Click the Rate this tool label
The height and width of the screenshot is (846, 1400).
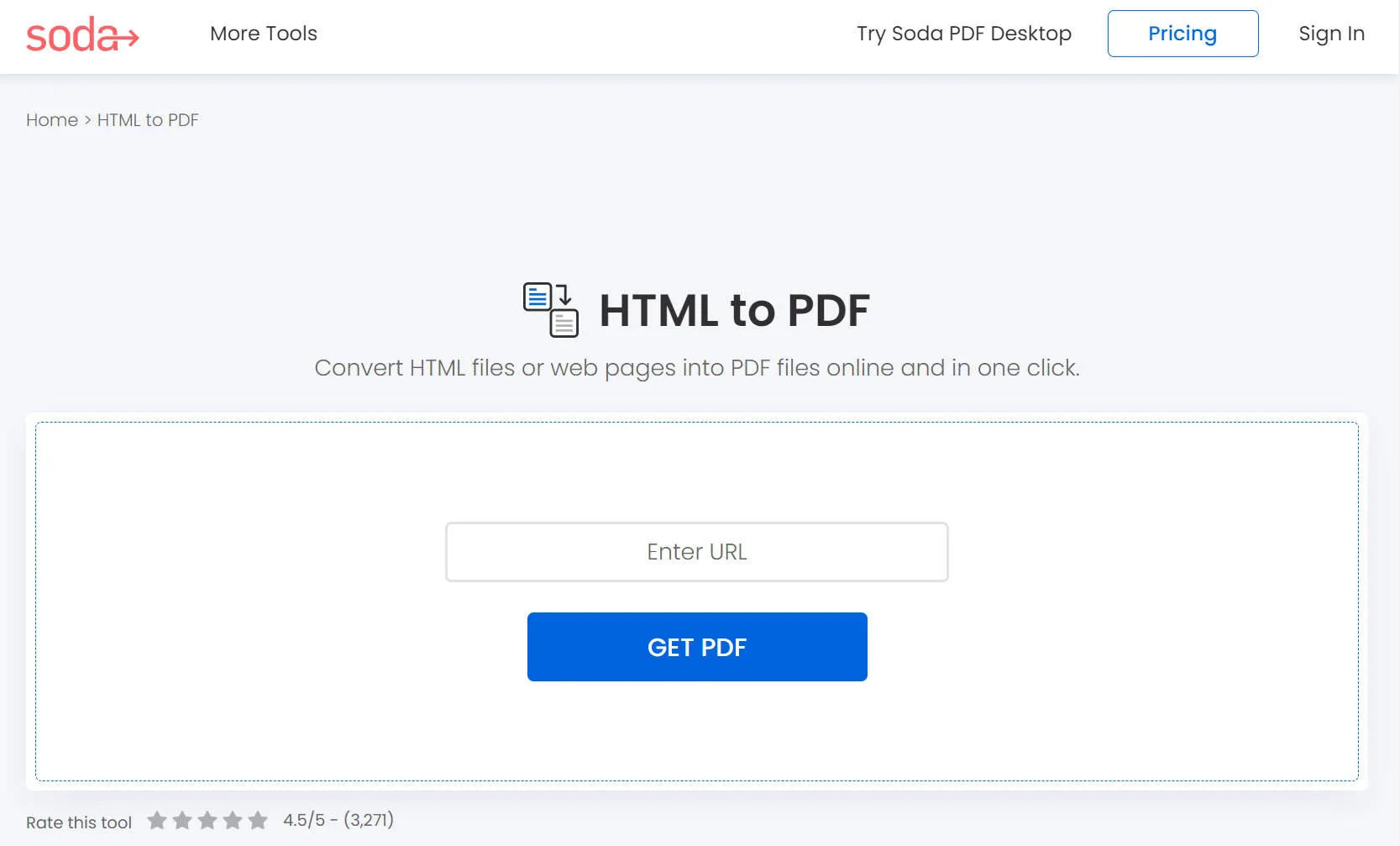point(78,822)
